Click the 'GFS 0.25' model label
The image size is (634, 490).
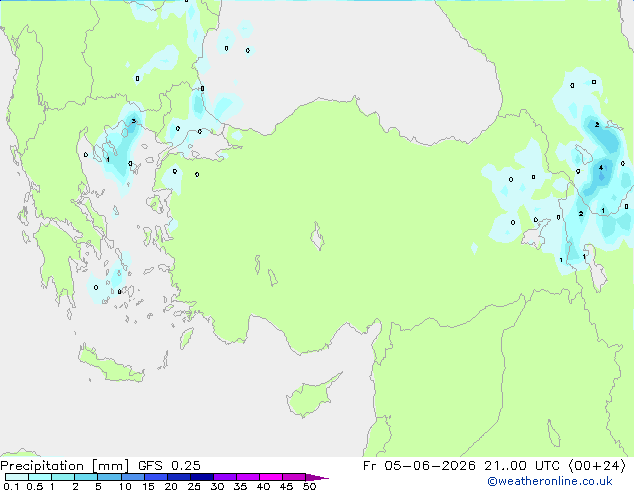(169, 466)
